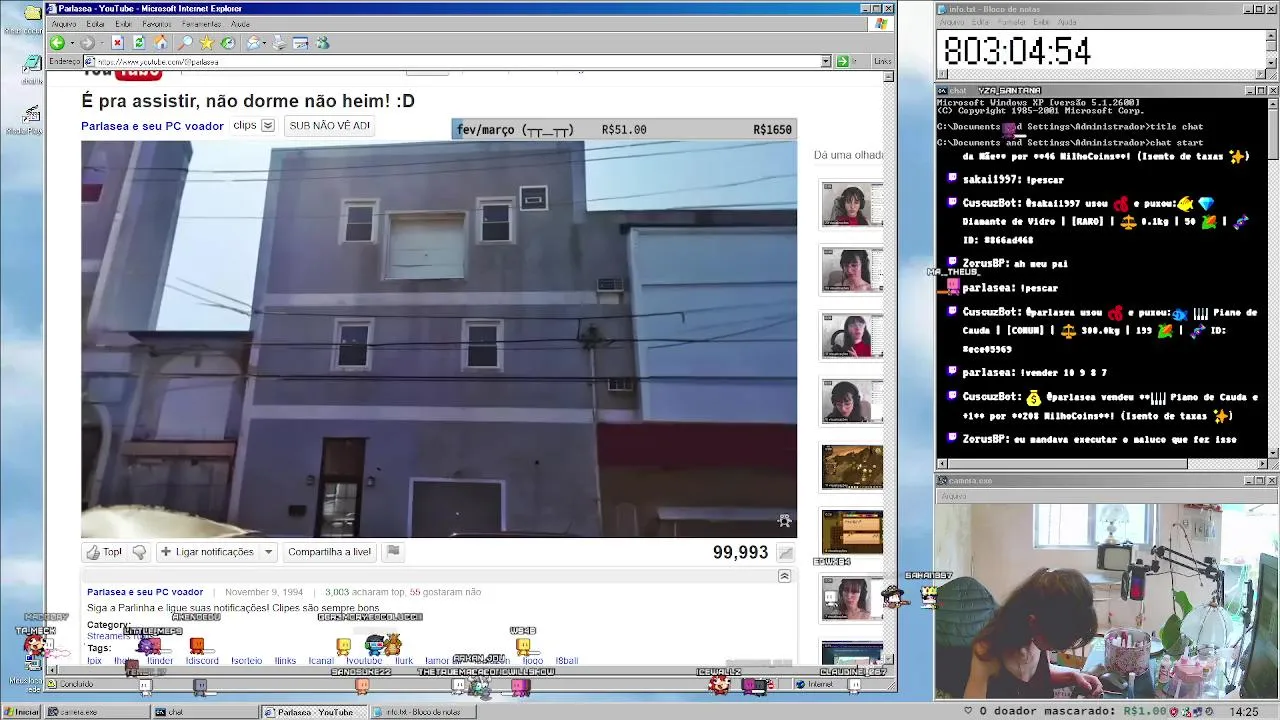Click the grey Forward arrow in the toolbar
This screenshot has width=1280, height=720.
pyautogui.click(x=87, y=43)
